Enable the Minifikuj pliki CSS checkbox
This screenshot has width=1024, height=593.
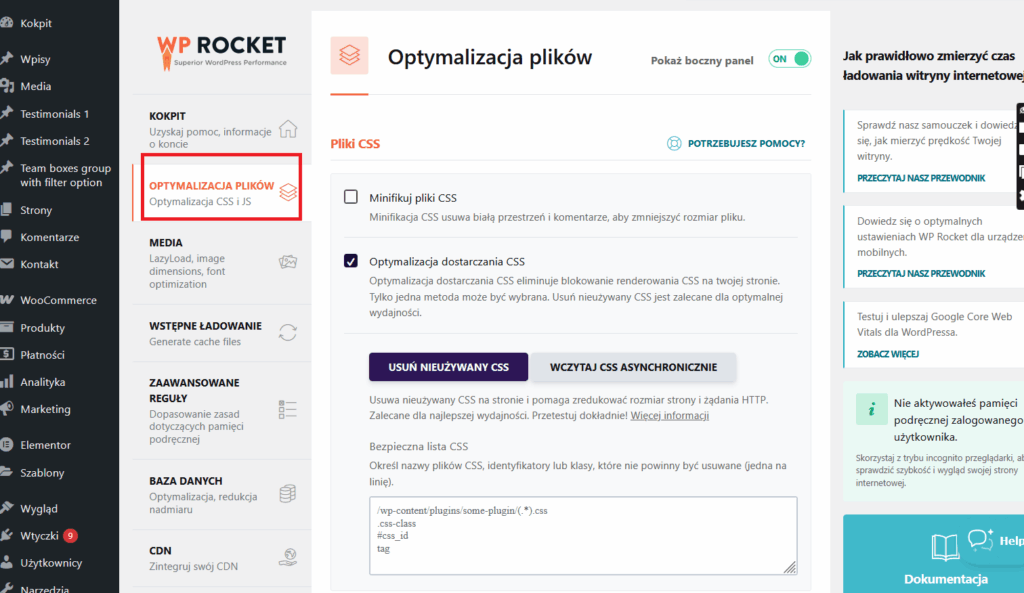tap(351, 197)
